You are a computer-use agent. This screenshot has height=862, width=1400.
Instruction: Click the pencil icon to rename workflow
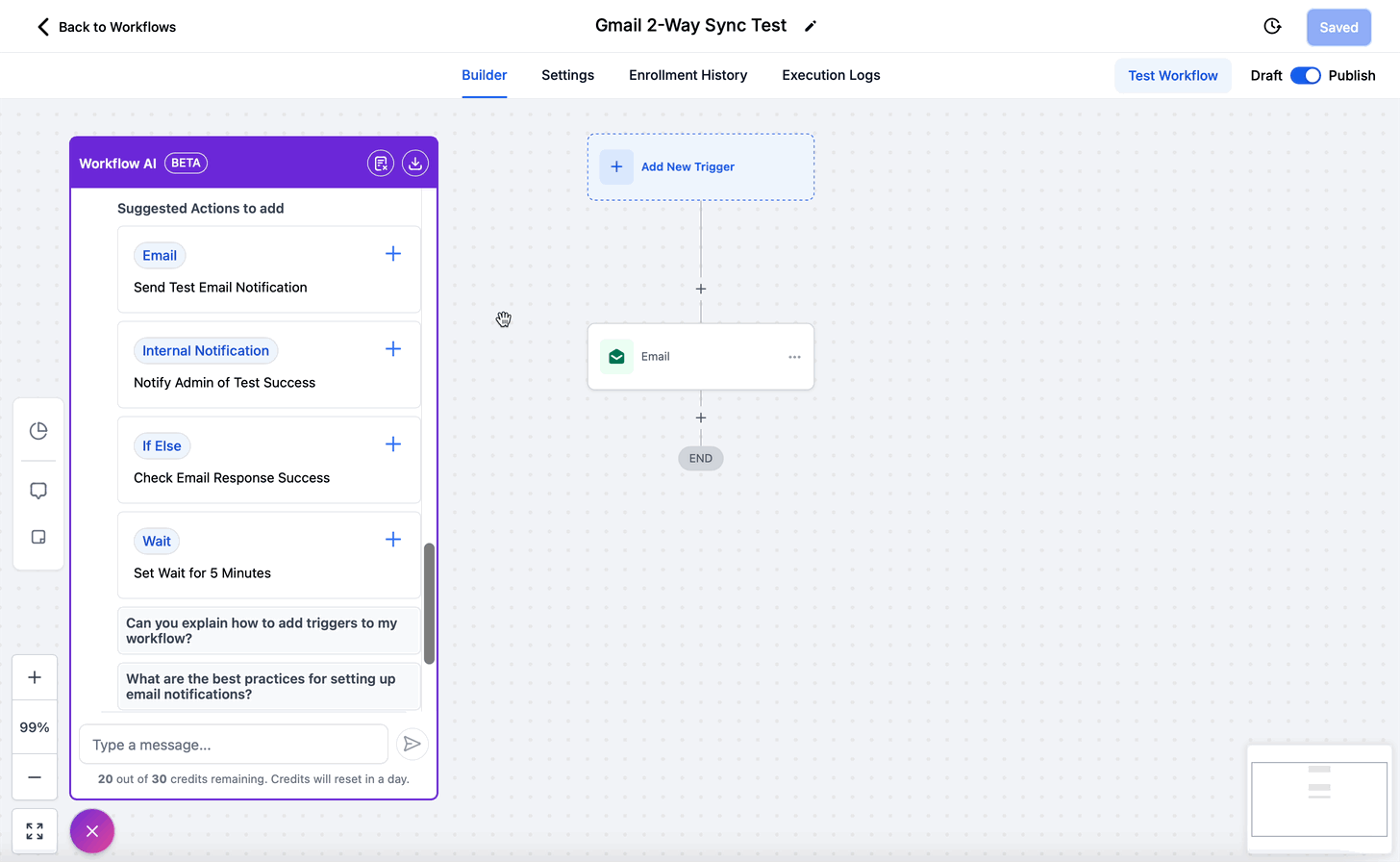tap(811, 27)
